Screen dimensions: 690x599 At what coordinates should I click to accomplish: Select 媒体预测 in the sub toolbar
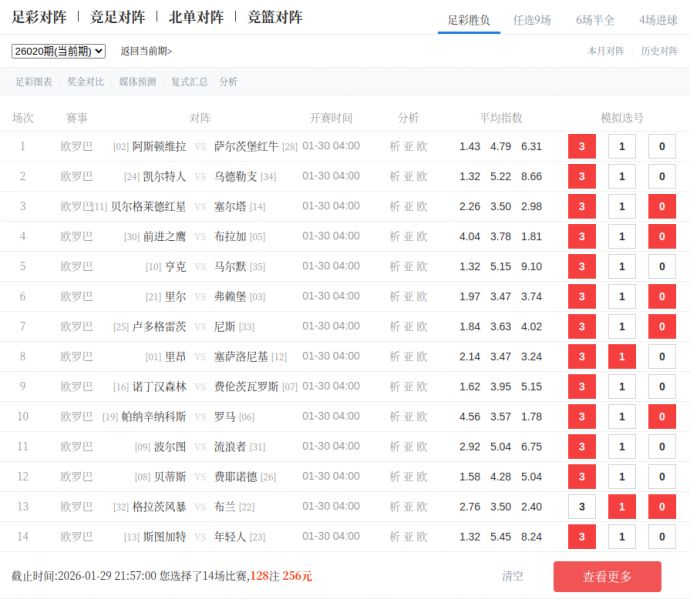pos(137,82)
